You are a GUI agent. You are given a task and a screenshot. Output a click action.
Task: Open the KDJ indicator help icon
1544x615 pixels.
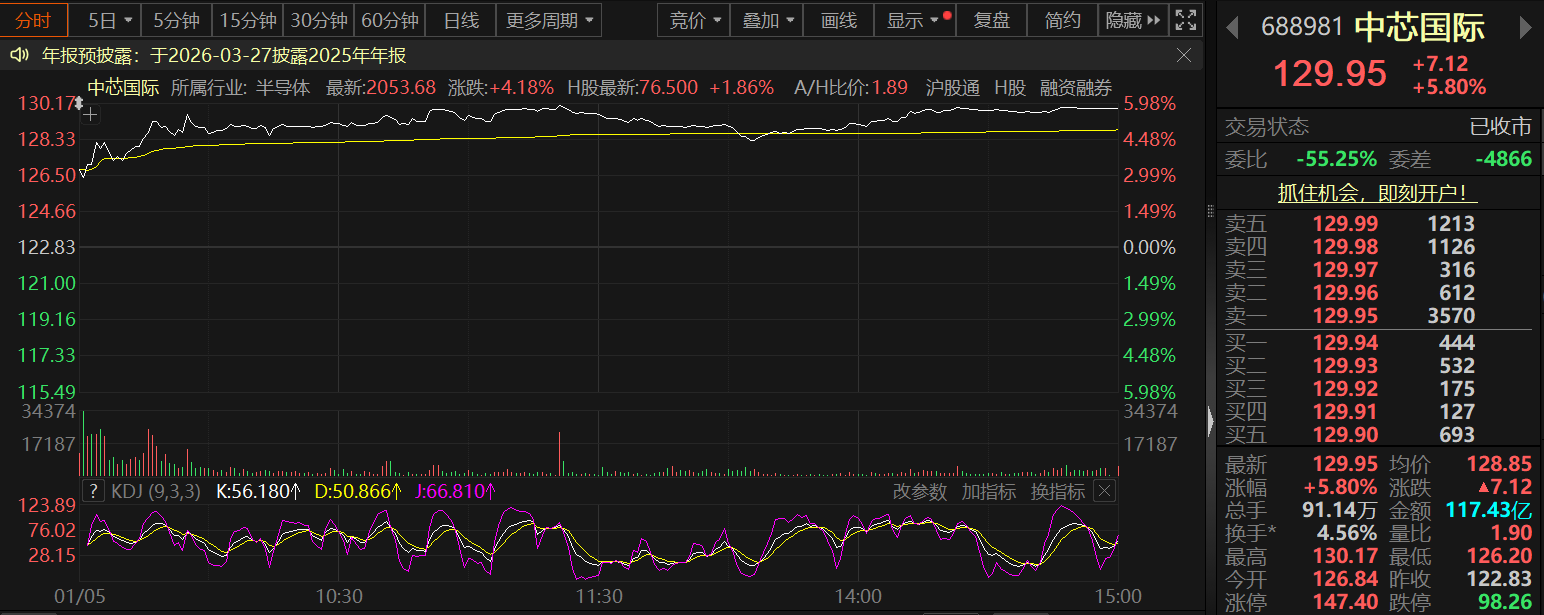pyautogui.click(x=94, y=491)
